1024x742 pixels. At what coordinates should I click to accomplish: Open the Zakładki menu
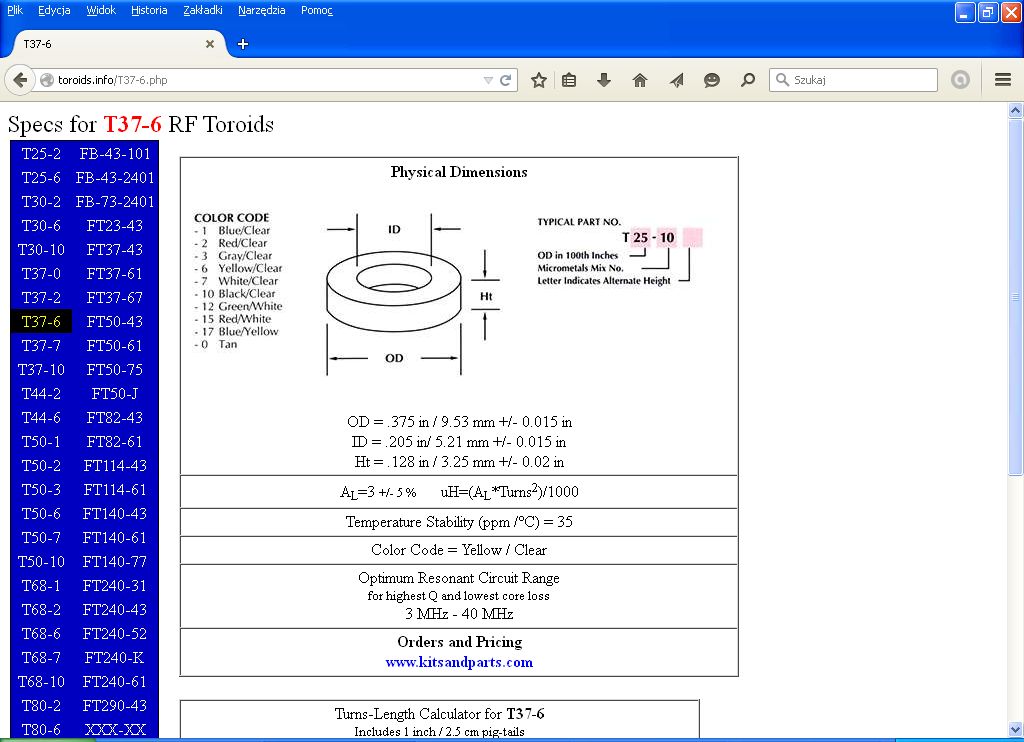203,10
